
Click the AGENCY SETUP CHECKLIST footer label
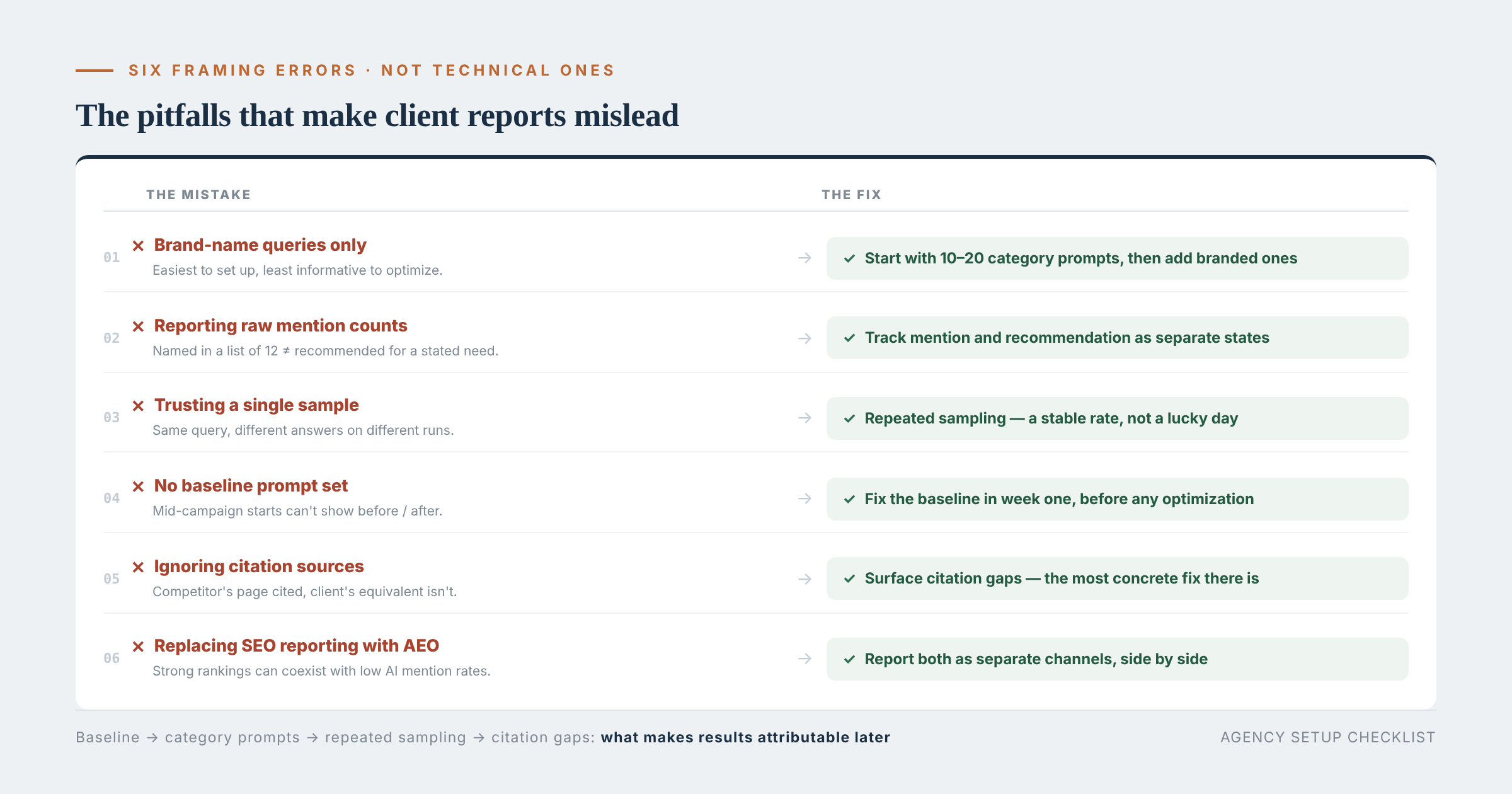click(x=1328, y=737)
